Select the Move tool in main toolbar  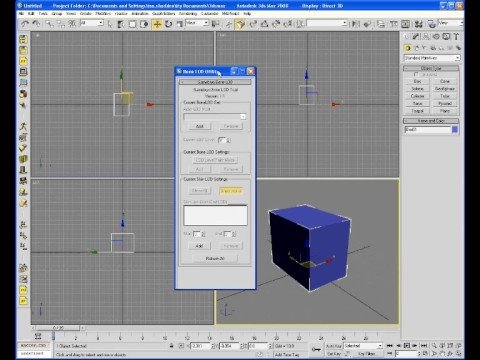tap(157, 24)
